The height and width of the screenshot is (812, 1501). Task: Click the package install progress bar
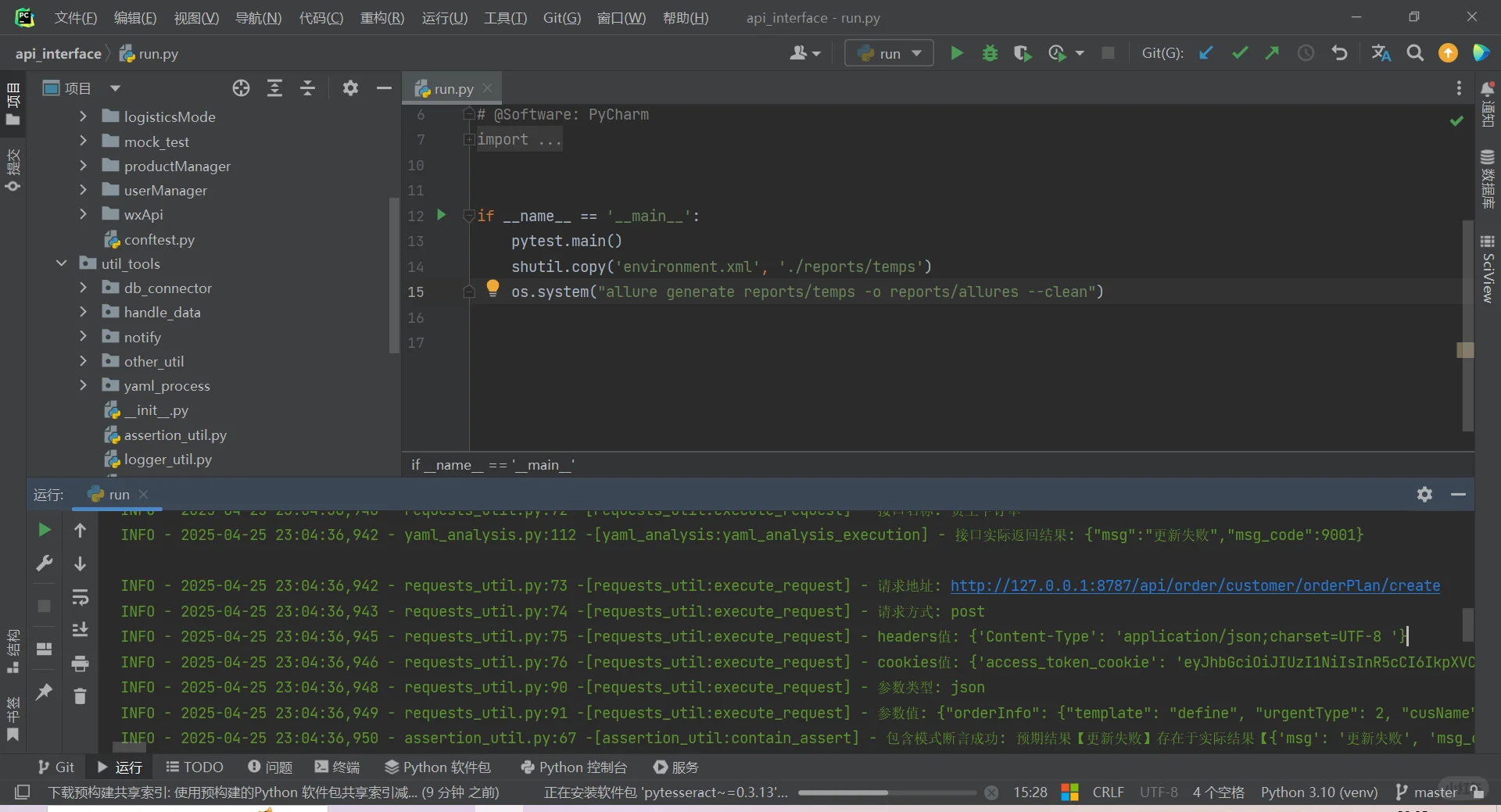pos(887,792)
